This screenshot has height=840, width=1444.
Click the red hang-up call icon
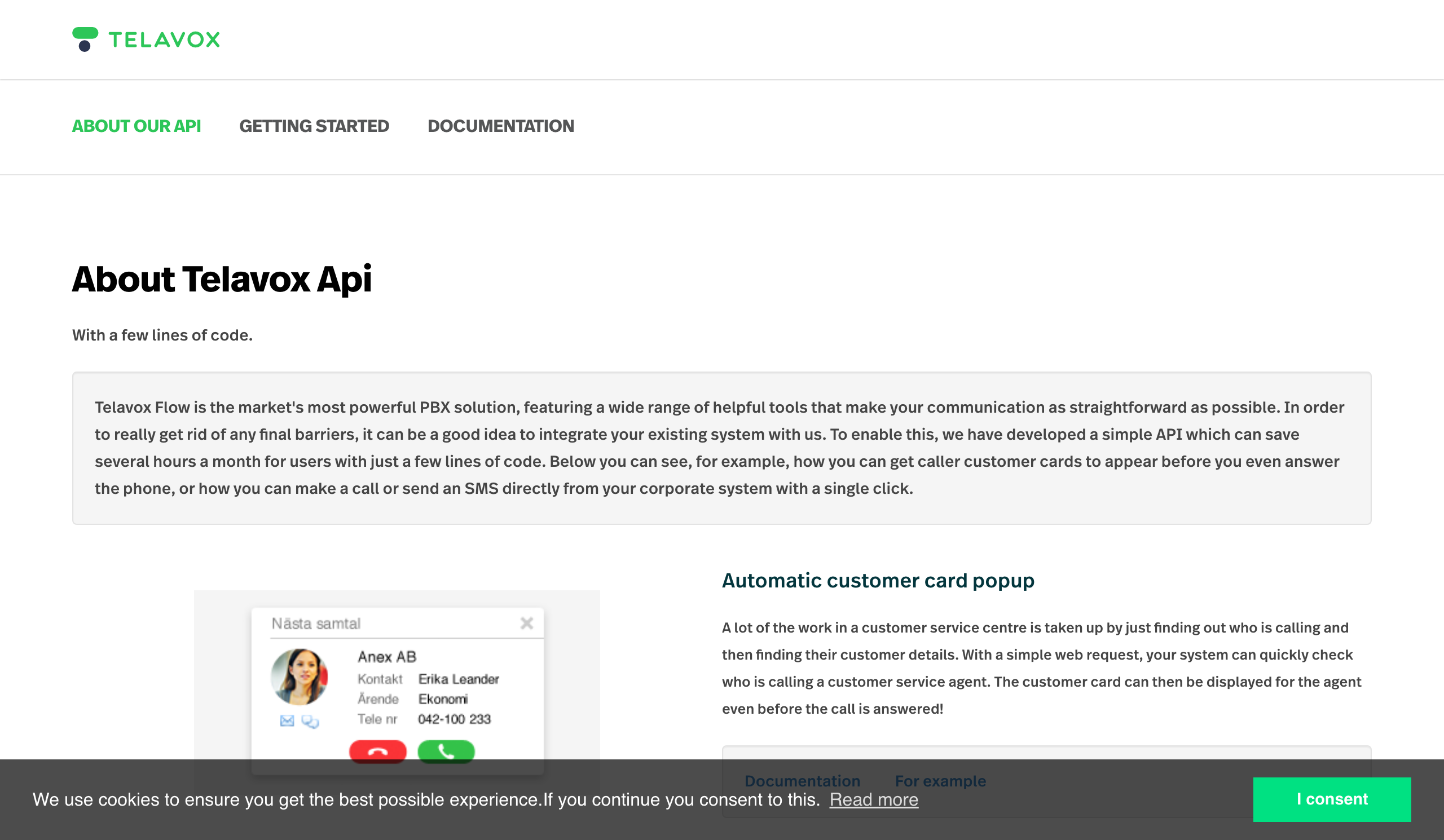pyautogui.click(x=378, y=751)
